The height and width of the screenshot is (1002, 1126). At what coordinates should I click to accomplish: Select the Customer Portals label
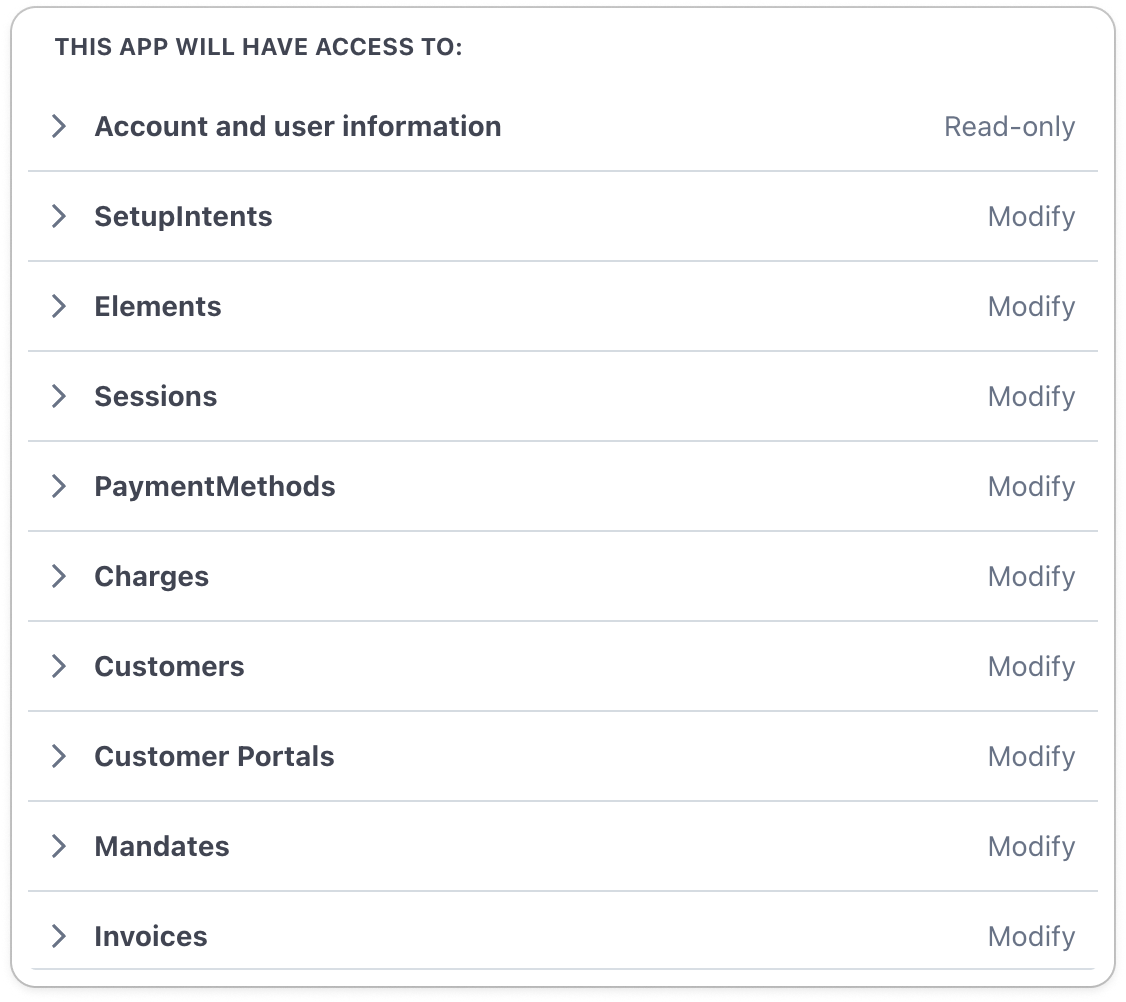(x=214, y=757)
